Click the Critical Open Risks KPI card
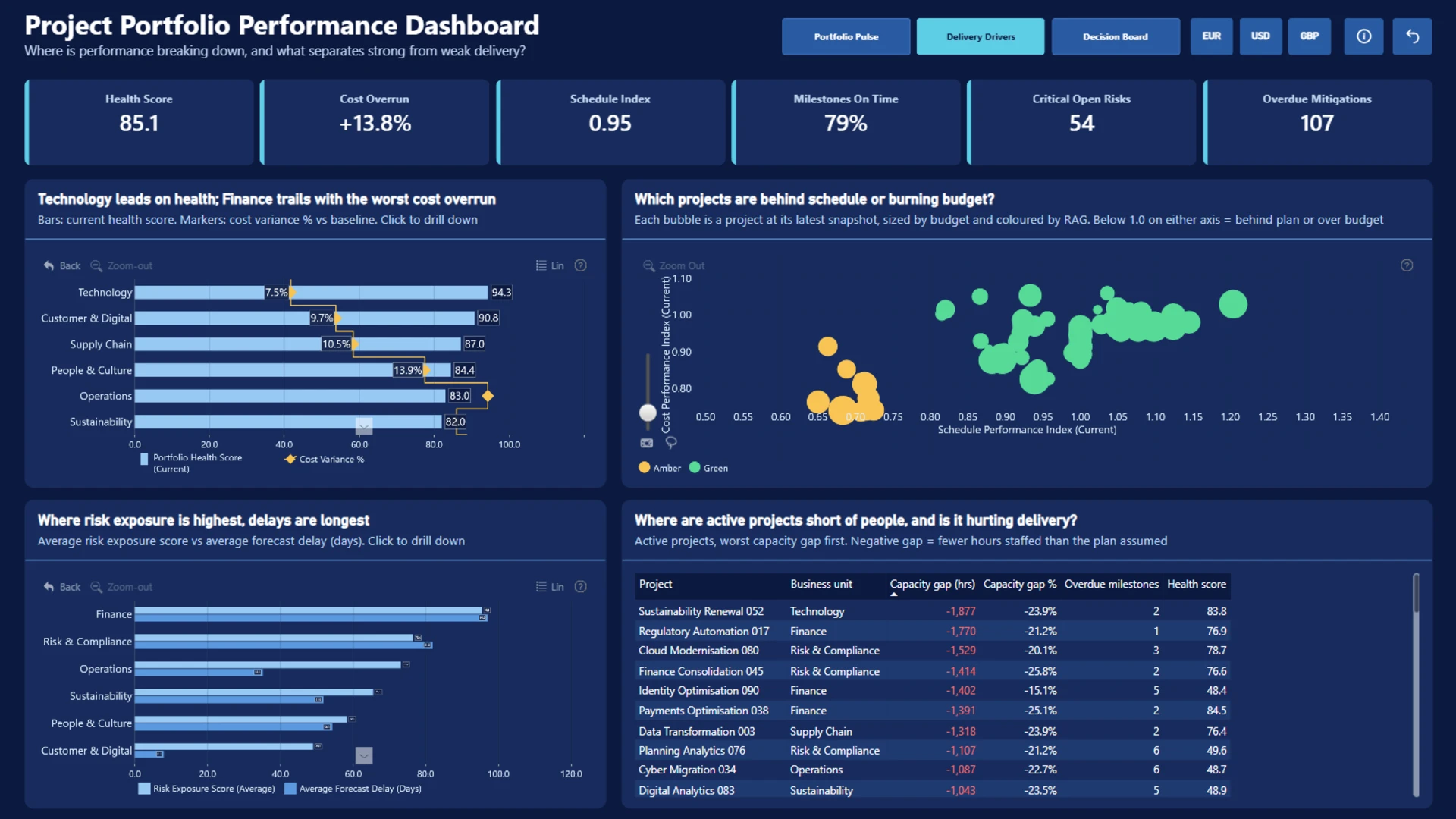1456x819 pixels. (x=1081, y=122)
